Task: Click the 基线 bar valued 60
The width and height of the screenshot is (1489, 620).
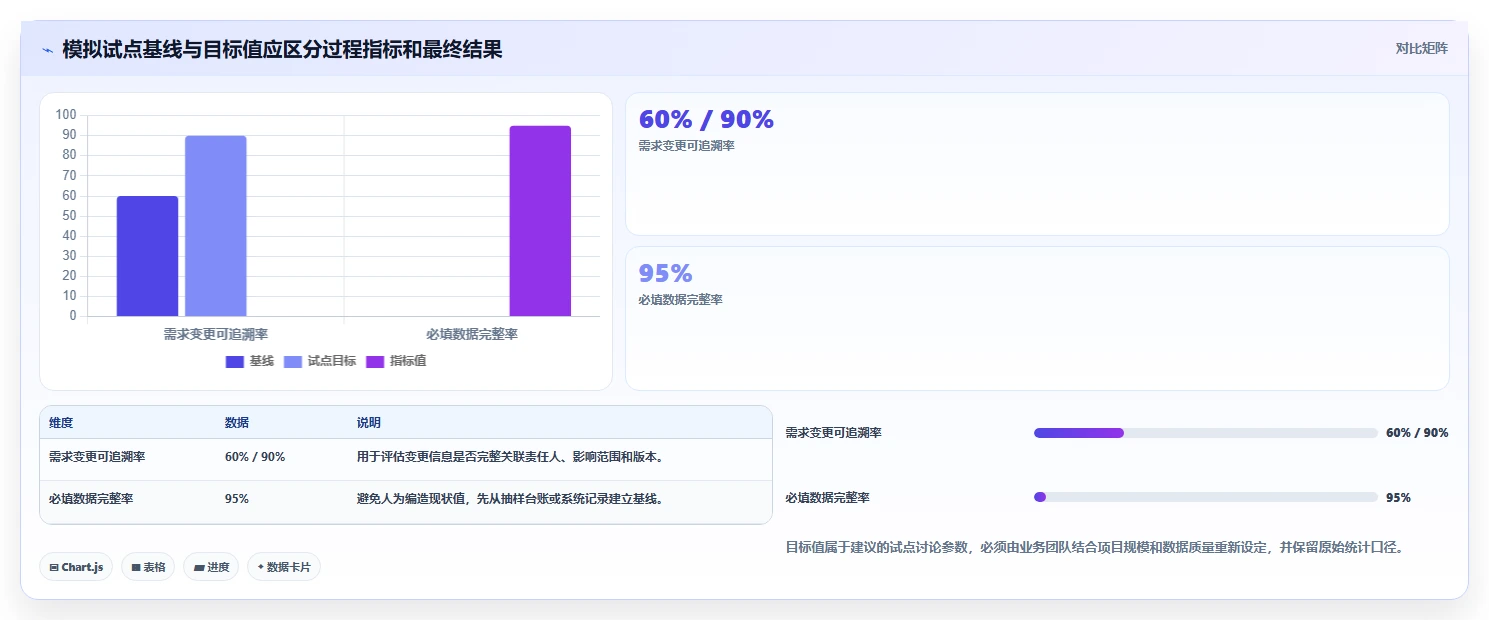Action: click(148, 256)
